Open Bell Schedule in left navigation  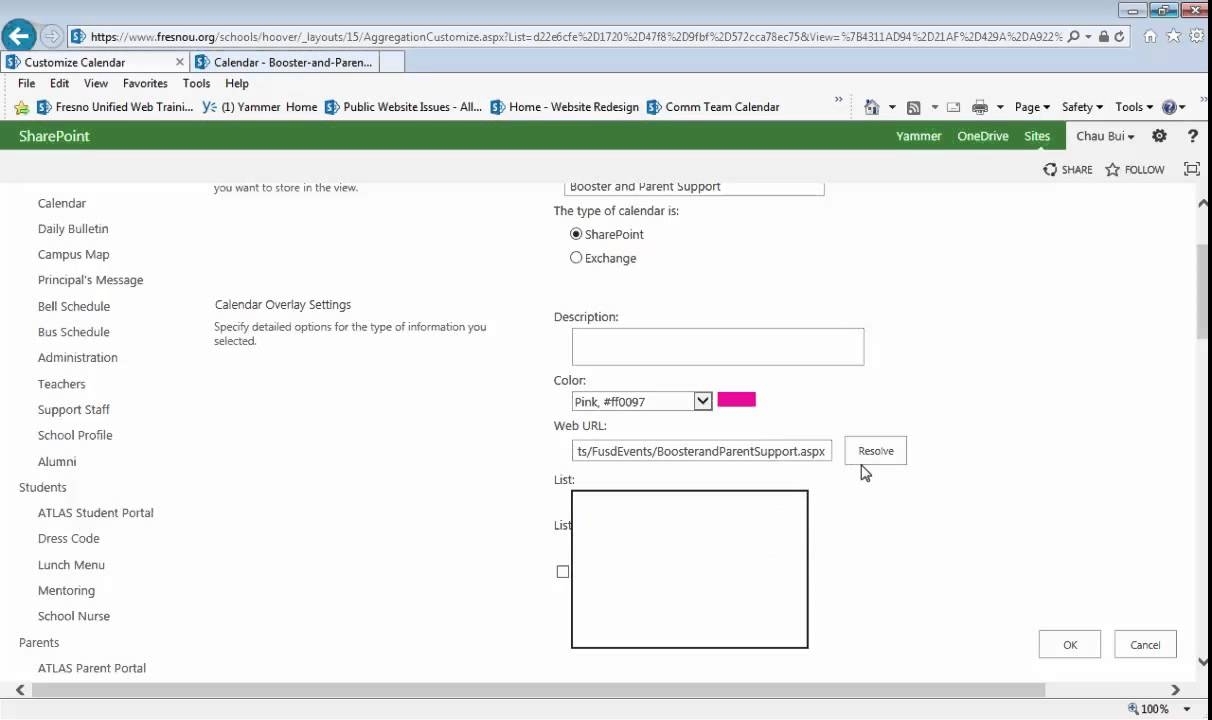tap(74, 306)
